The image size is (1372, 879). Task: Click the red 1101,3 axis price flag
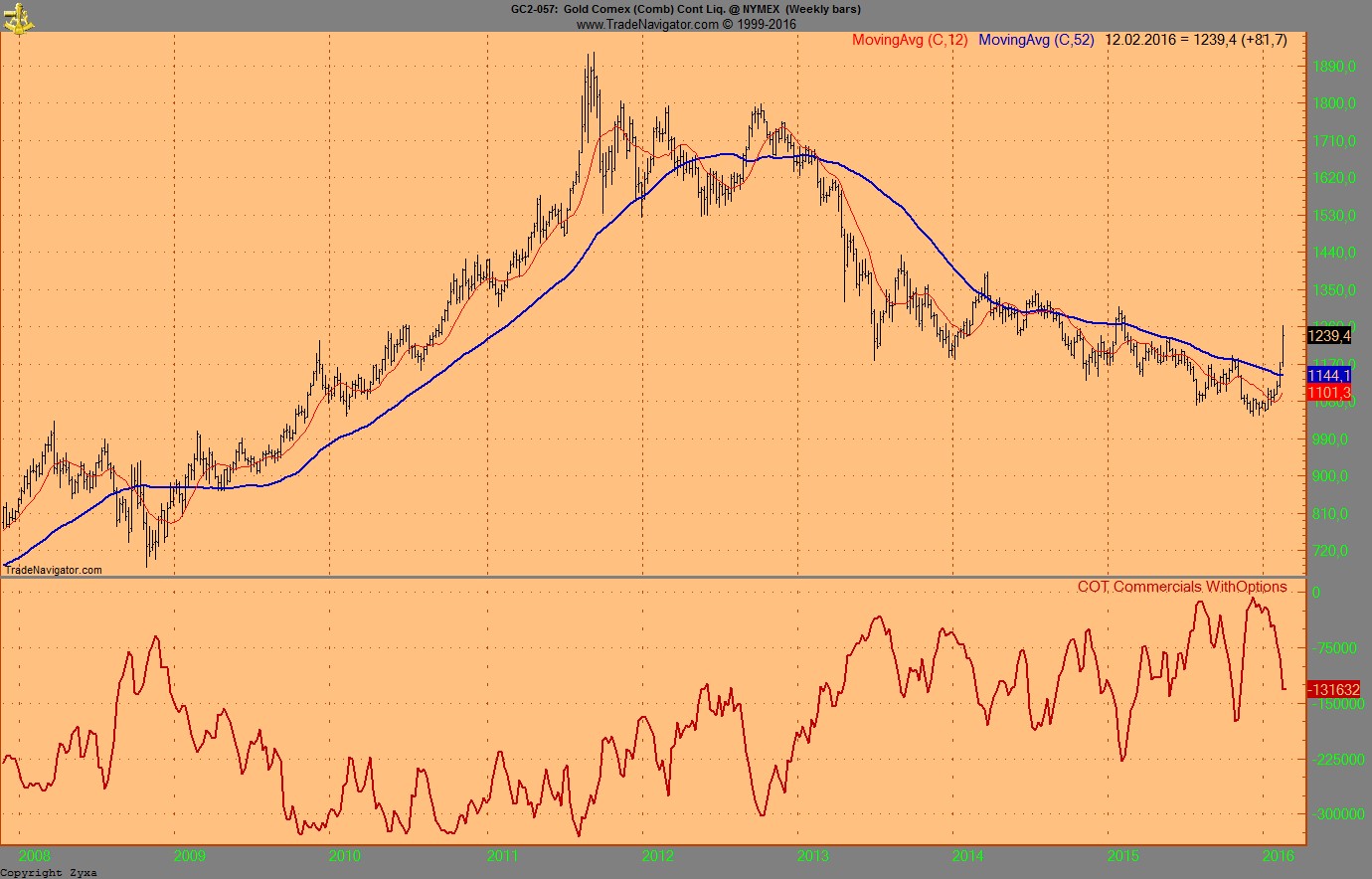click(x=1329, y=394)
